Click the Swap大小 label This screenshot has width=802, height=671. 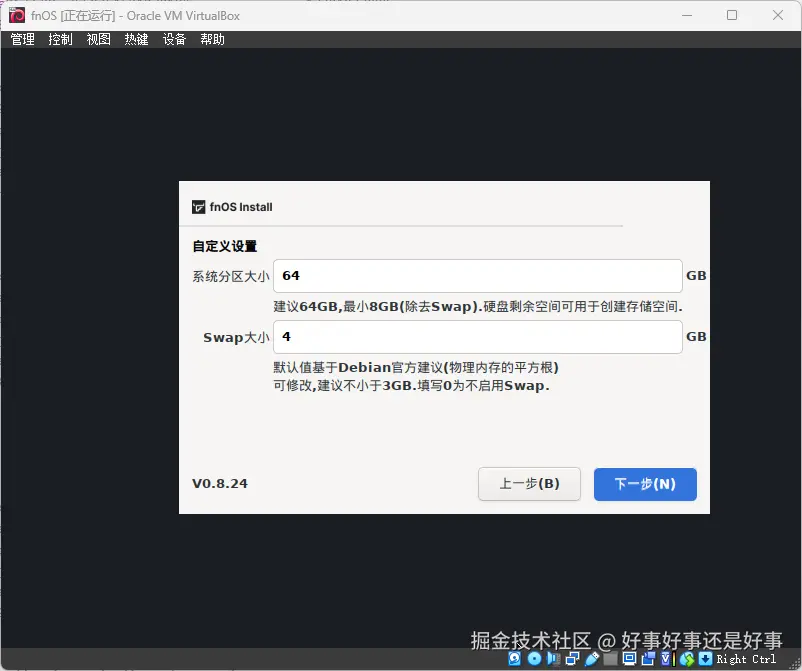click(x=236, y=338)
